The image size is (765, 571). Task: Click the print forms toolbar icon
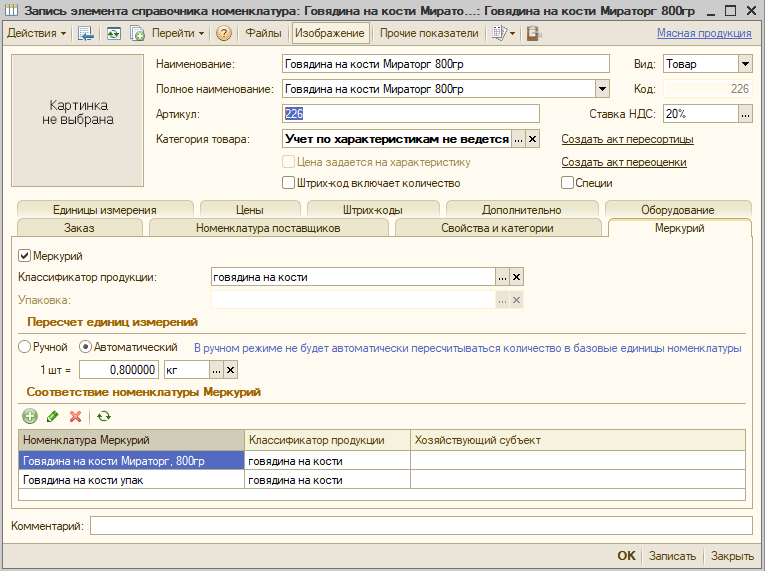[x=499, y=33]
